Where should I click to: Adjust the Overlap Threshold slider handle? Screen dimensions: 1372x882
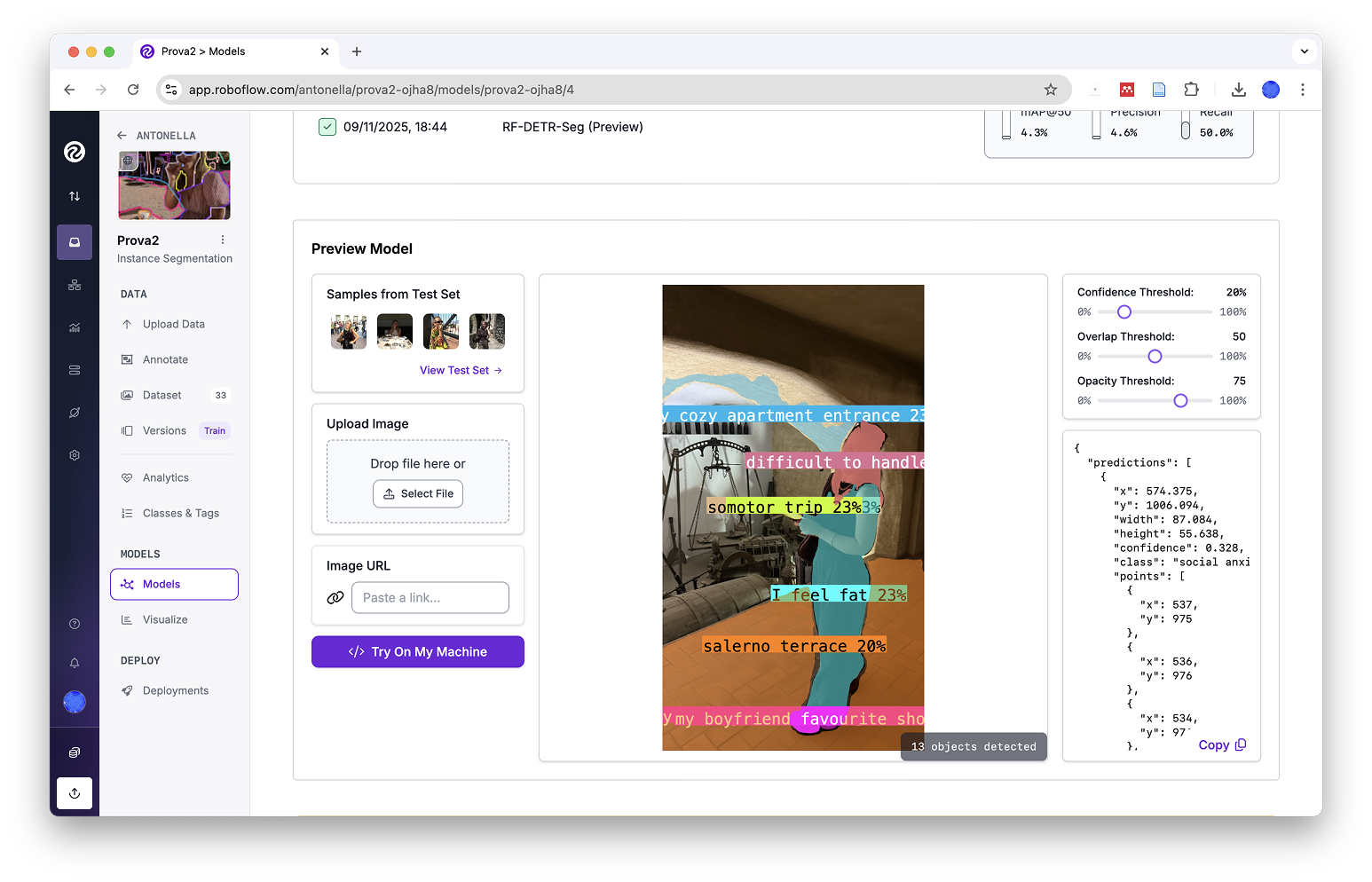[x=1155, y=356]
